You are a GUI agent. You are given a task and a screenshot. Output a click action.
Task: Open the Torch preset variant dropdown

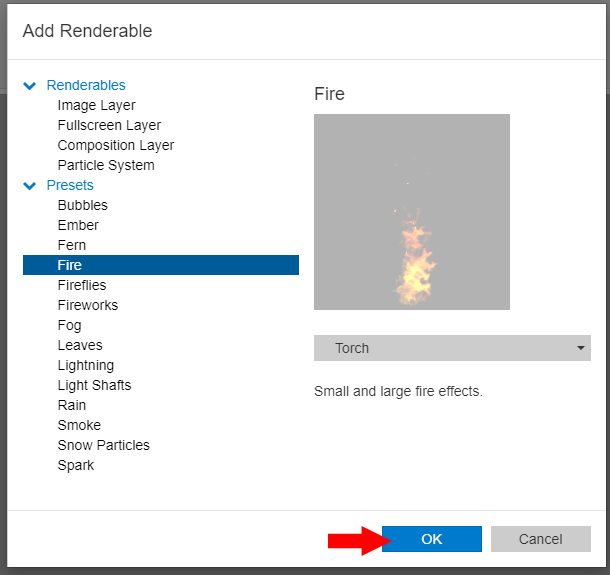(x=452, y=348)
